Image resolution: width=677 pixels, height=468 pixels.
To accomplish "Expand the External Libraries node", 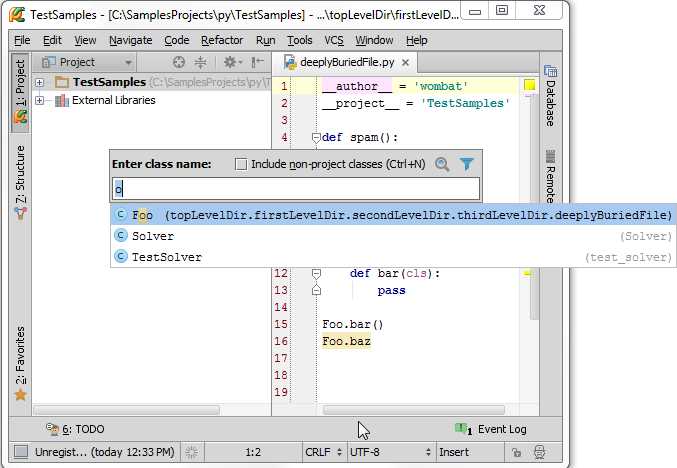I will [39, 100].
